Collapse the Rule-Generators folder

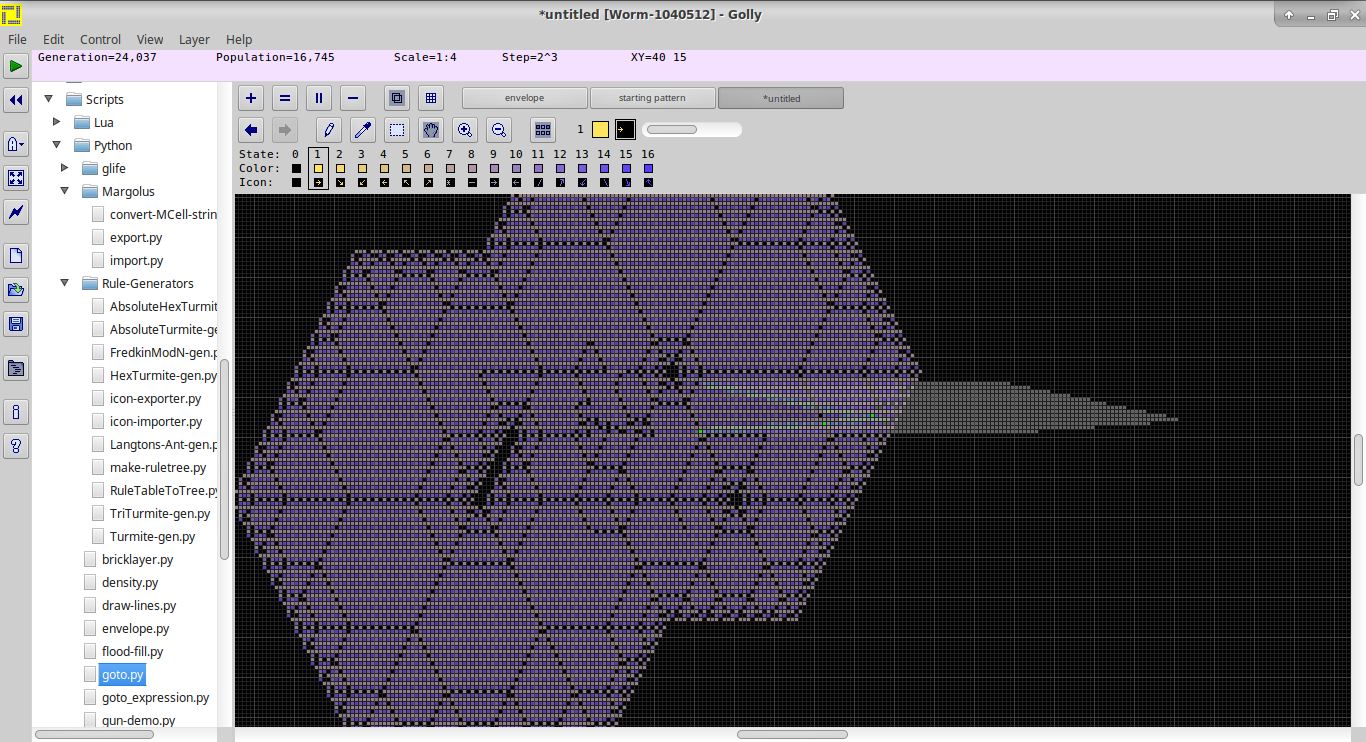[x=65, y=283]
